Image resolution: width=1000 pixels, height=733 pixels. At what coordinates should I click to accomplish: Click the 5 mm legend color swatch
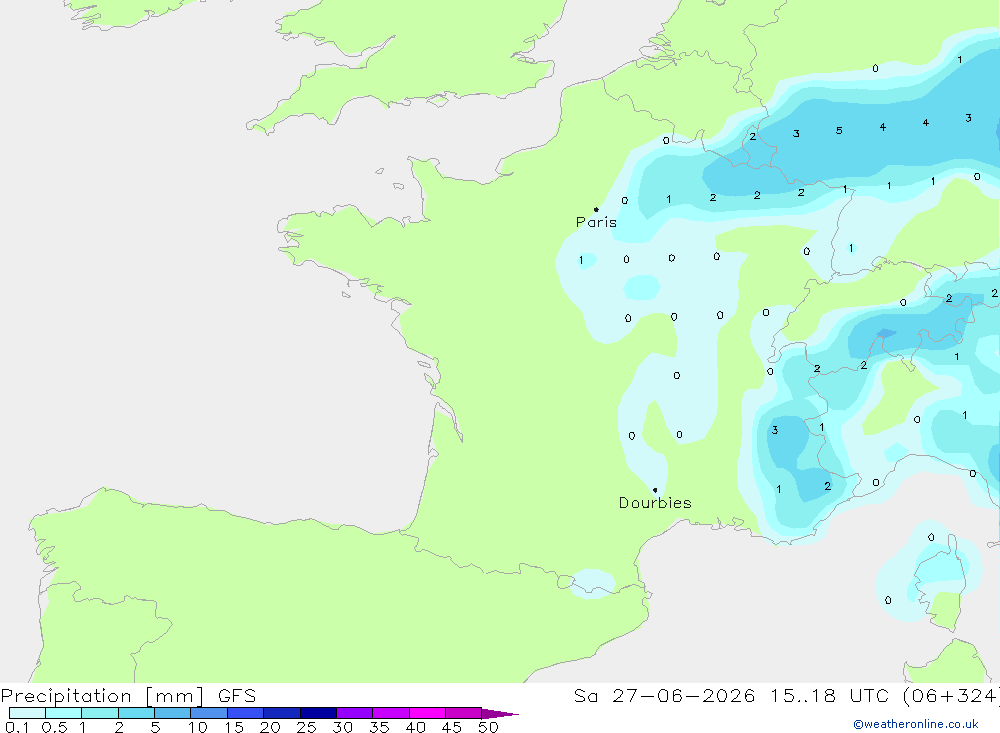click(x=172, y=713)
